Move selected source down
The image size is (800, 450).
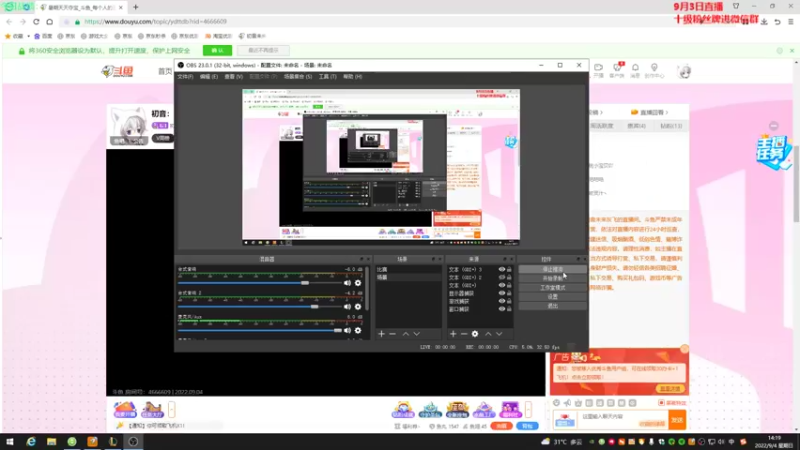499,334
